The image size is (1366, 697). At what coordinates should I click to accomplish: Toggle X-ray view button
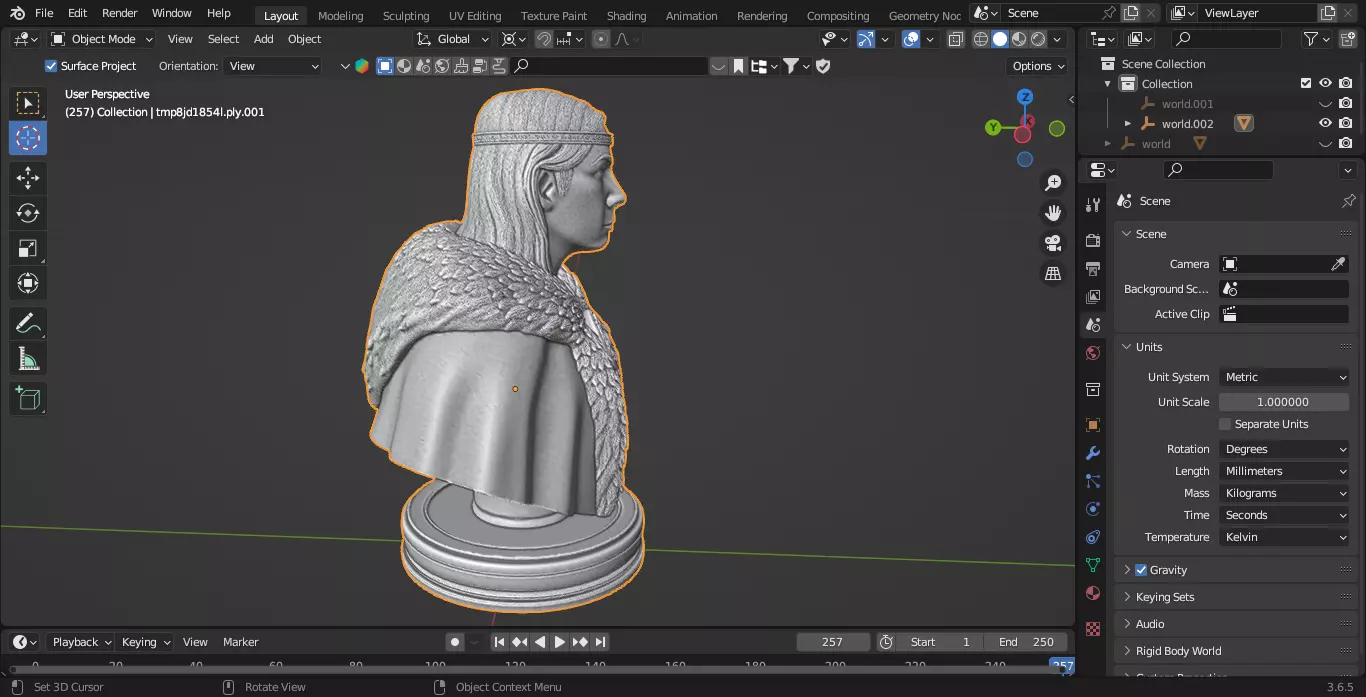(x=955, y=39)
